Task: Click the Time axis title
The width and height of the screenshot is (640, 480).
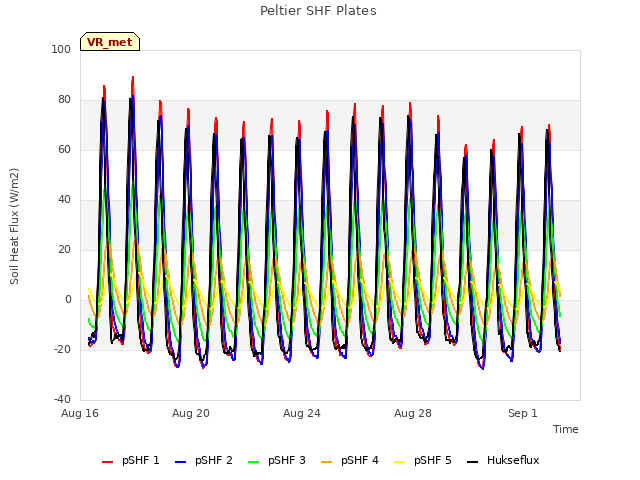Action: [566, 429]
